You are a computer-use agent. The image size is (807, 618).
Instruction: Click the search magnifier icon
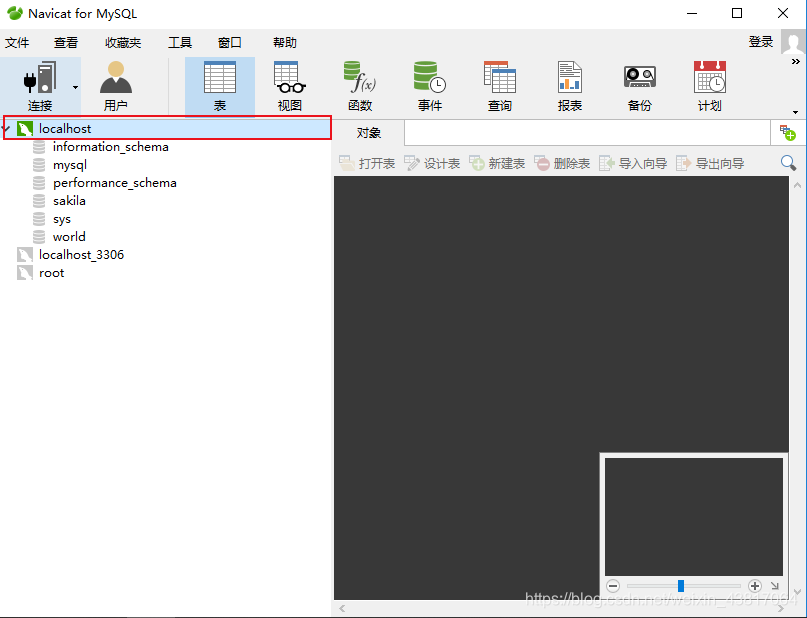[x=788, y=163]
